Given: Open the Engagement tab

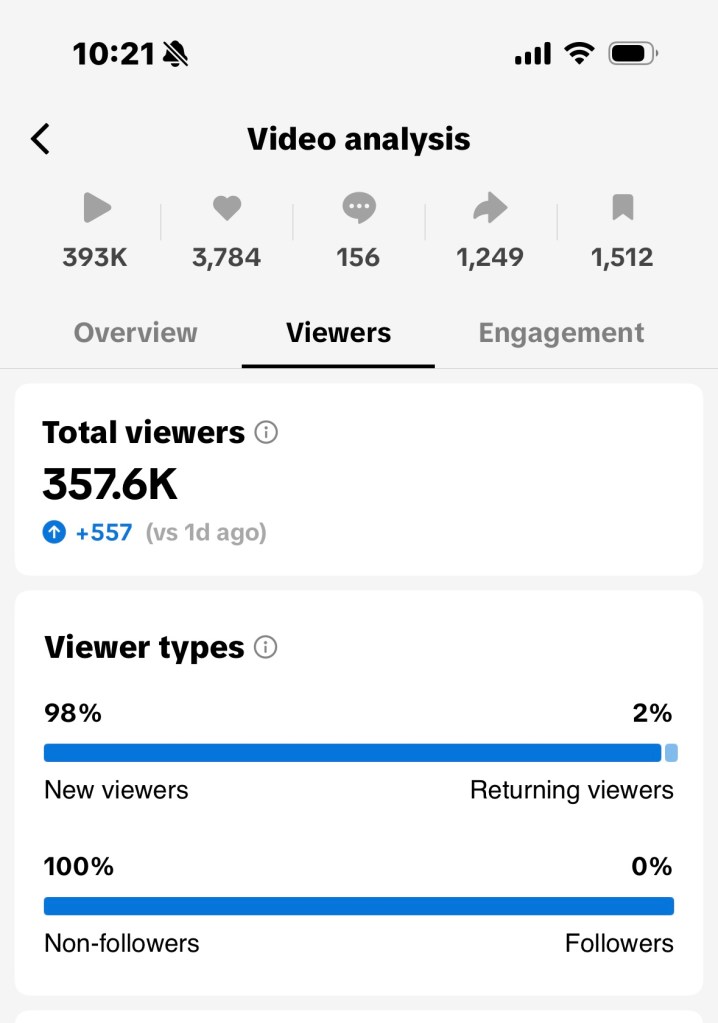Looking at the screenshot, I should [561, 333].
